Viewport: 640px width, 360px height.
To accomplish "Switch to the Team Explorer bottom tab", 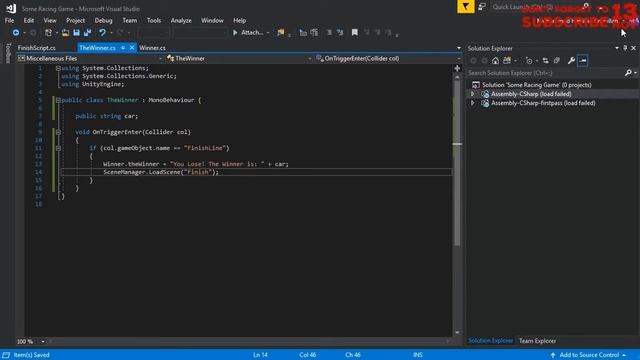I will (537, 341).
